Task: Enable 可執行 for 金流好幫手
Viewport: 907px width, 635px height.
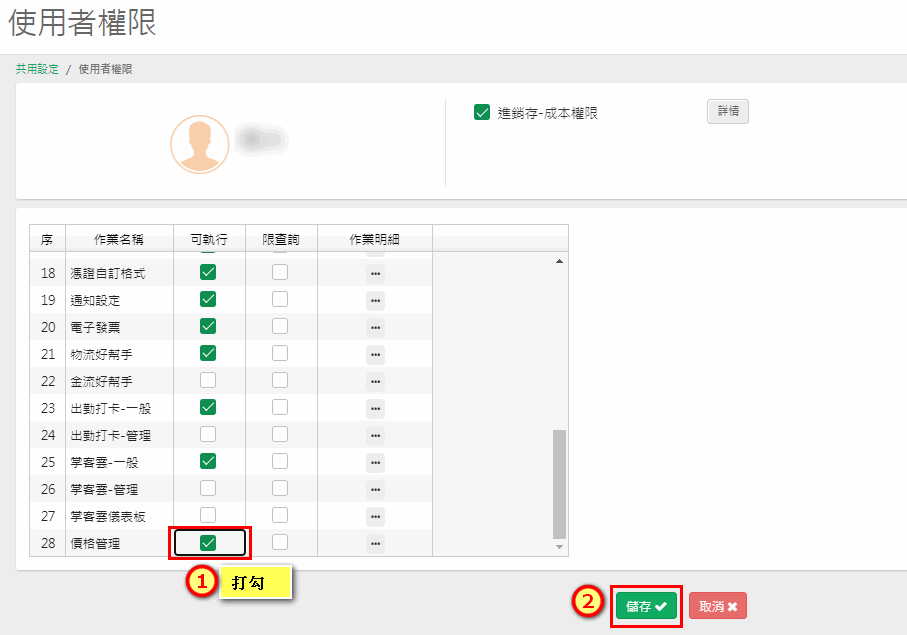Action: coord(208,380)
